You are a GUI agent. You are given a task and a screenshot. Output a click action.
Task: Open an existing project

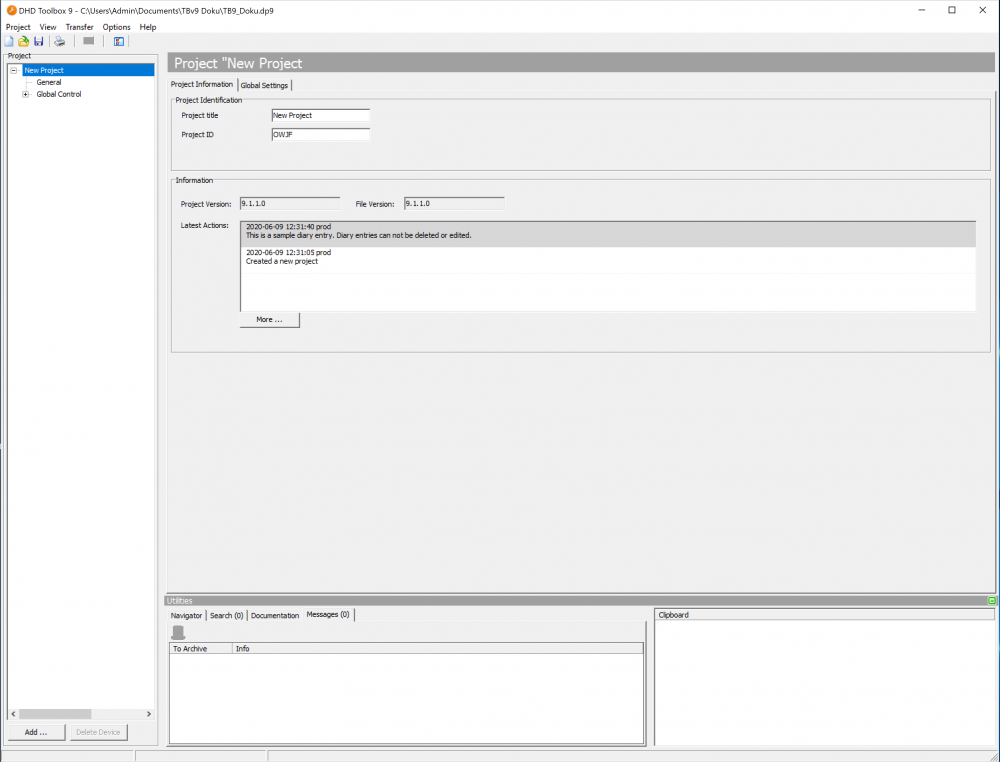tap(23, 41)
